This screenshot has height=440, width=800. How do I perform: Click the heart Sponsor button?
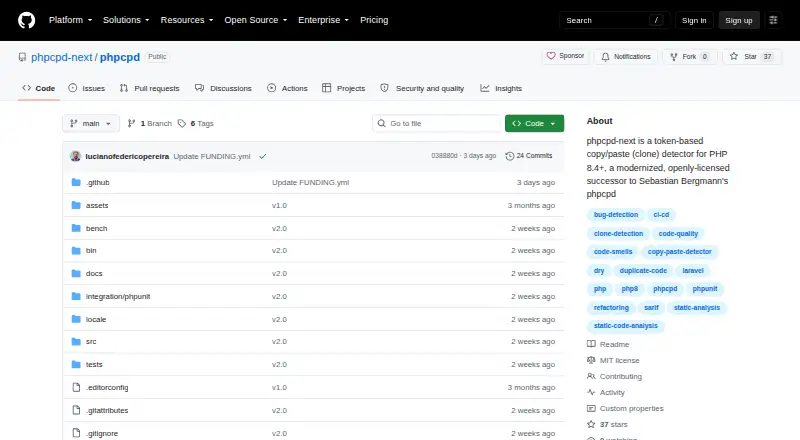[x=565, y=56]
